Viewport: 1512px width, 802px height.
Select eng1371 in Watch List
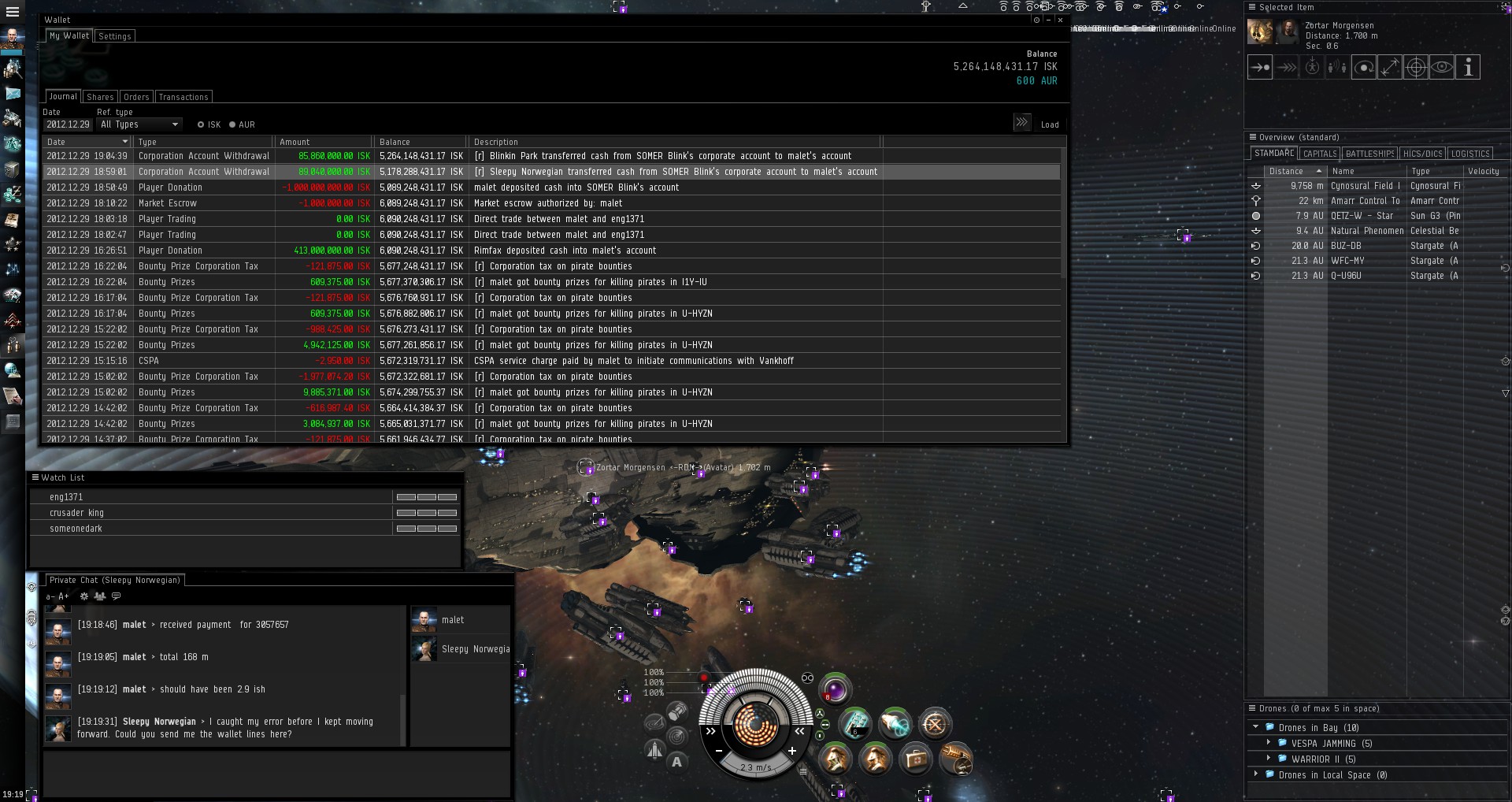245,497
